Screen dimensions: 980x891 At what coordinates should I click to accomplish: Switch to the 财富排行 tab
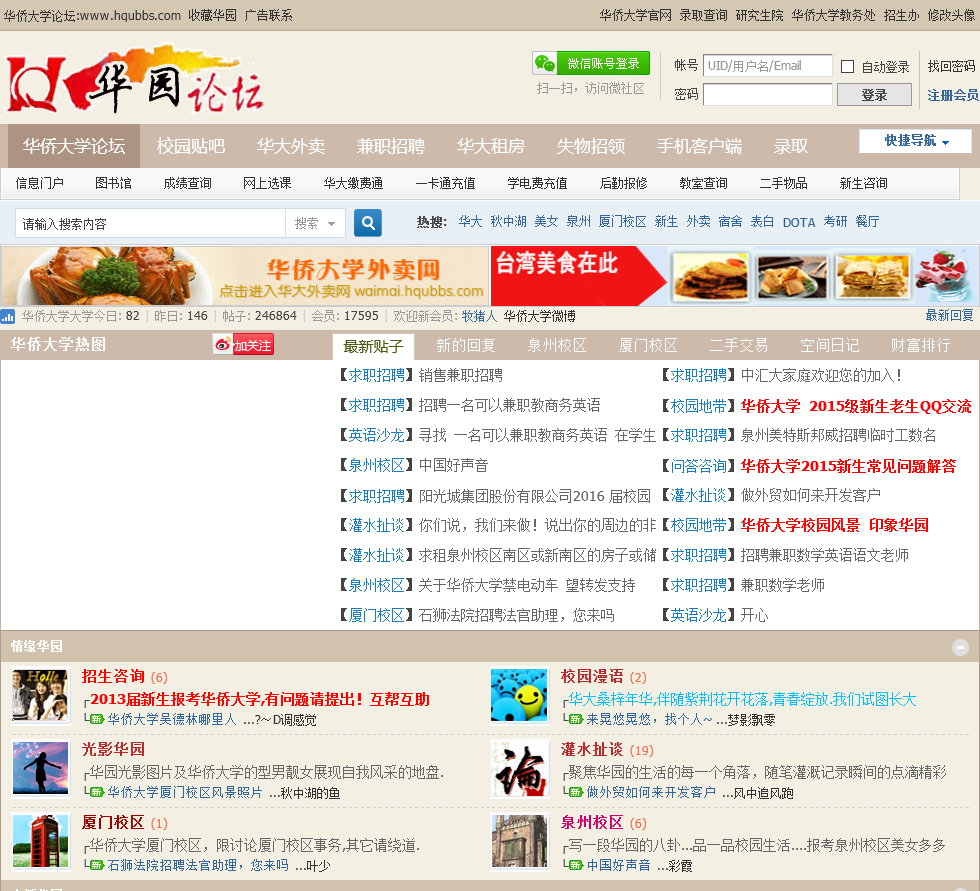point(921,346)
